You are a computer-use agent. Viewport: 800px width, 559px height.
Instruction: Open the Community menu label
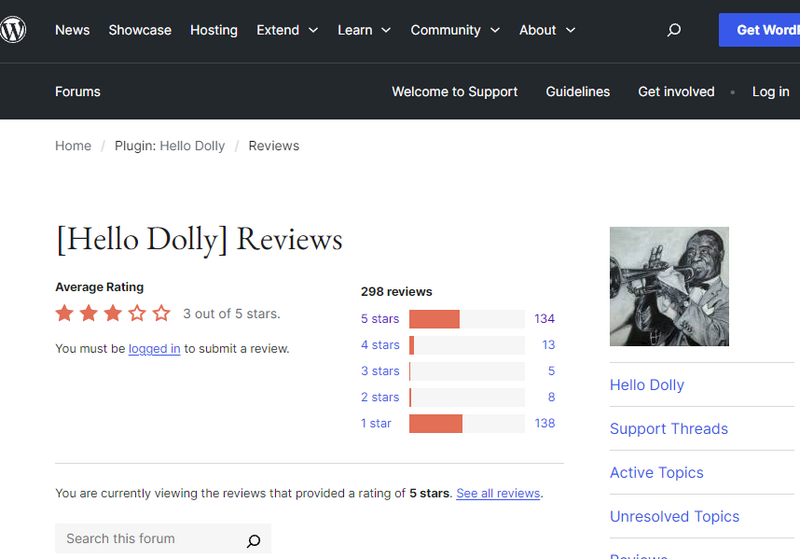(x=445, y=30)
